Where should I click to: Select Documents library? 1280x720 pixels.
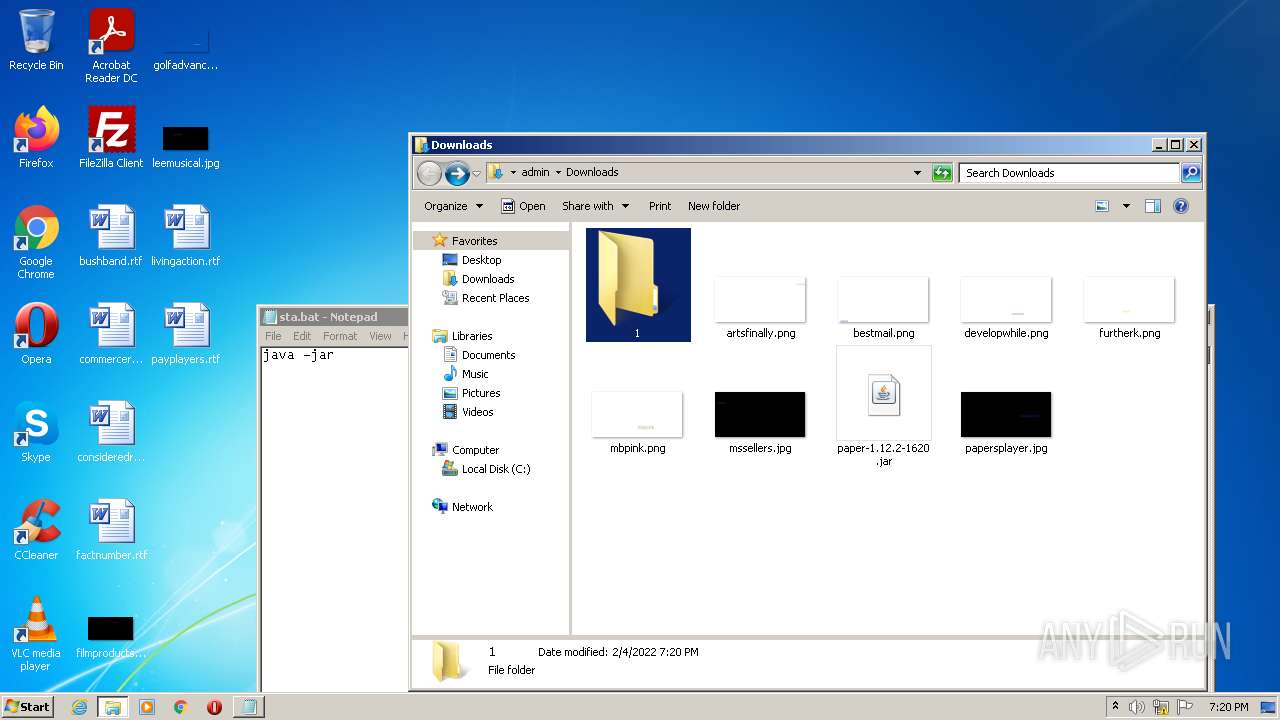pyautogui.click(x=488, y=355)
